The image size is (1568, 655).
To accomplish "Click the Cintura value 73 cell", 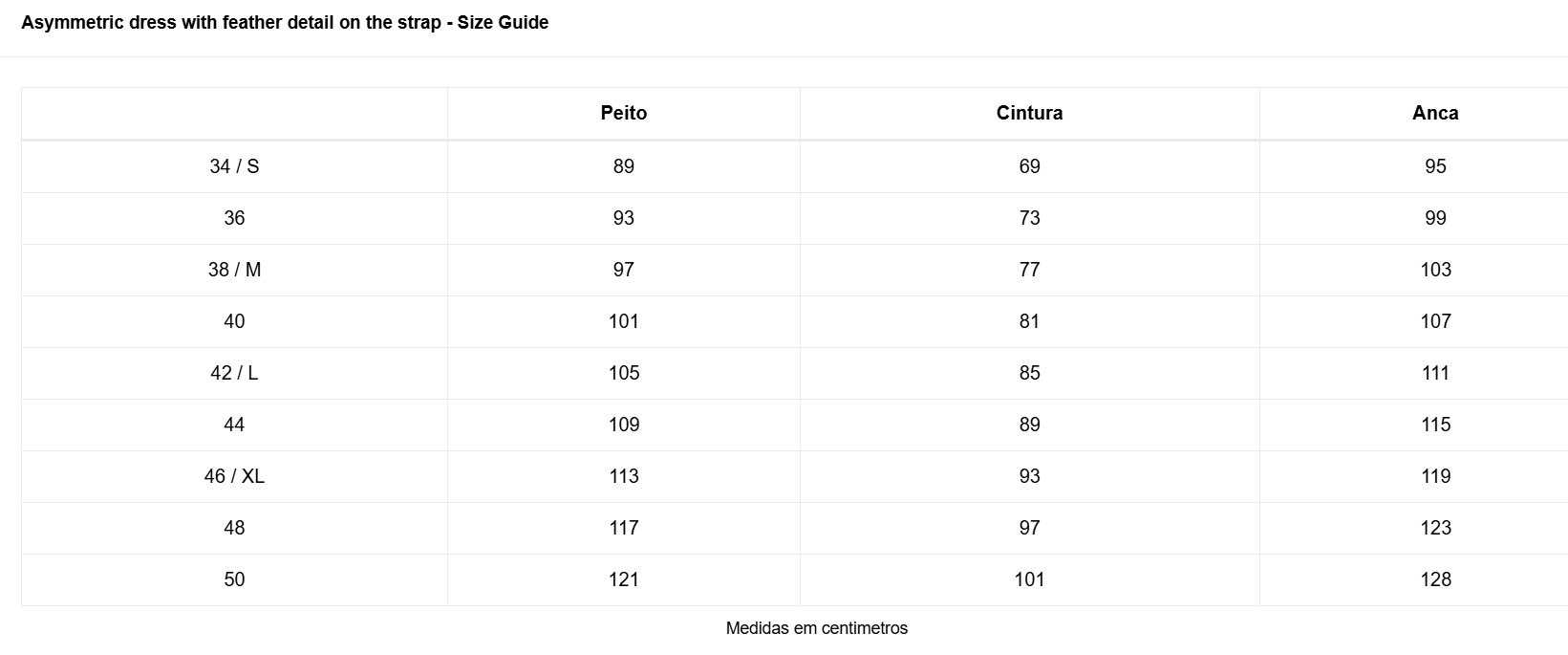I will click(1029, 218).
